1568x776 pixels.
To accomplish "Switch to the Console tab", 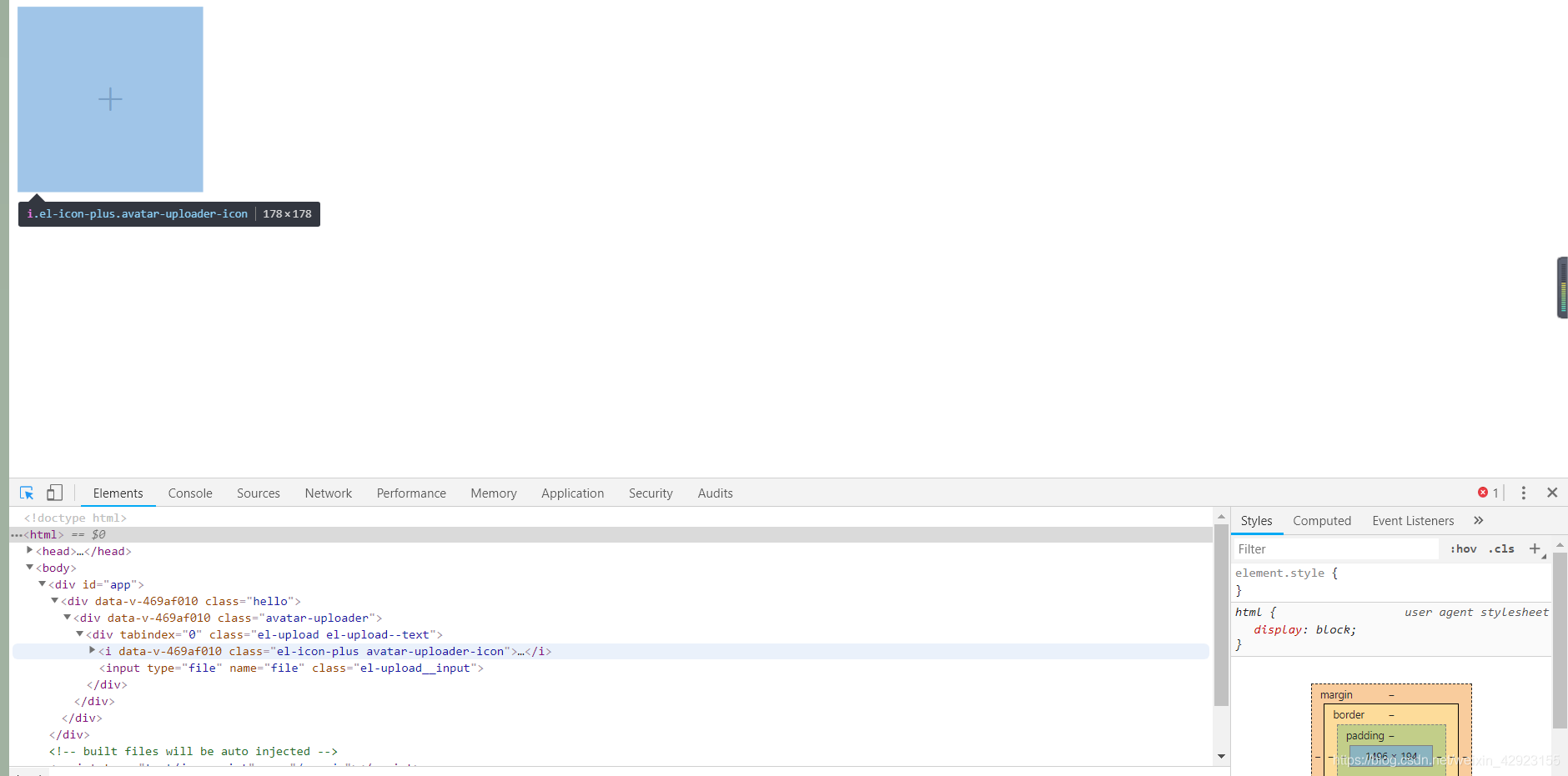I will pyautogui.click(x=190, y=493).
